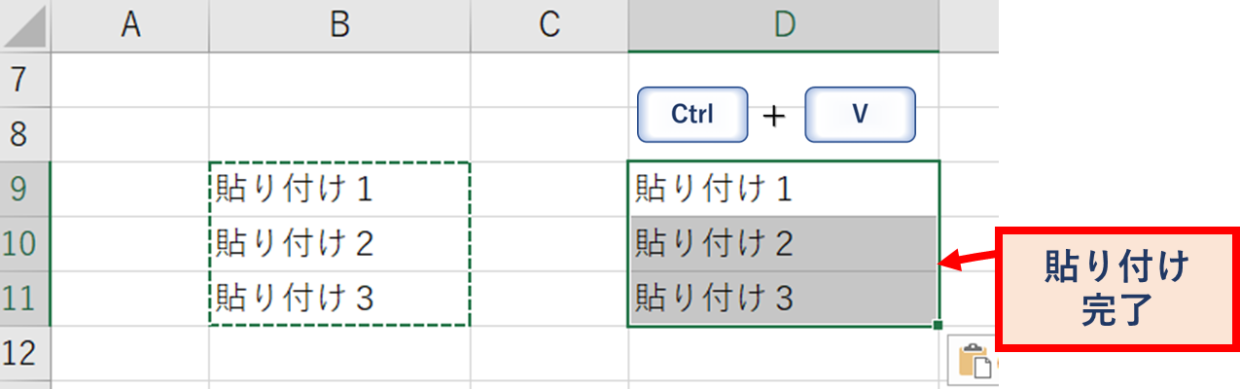Select column C header
1240x389 pixels.
coord(548,26)
